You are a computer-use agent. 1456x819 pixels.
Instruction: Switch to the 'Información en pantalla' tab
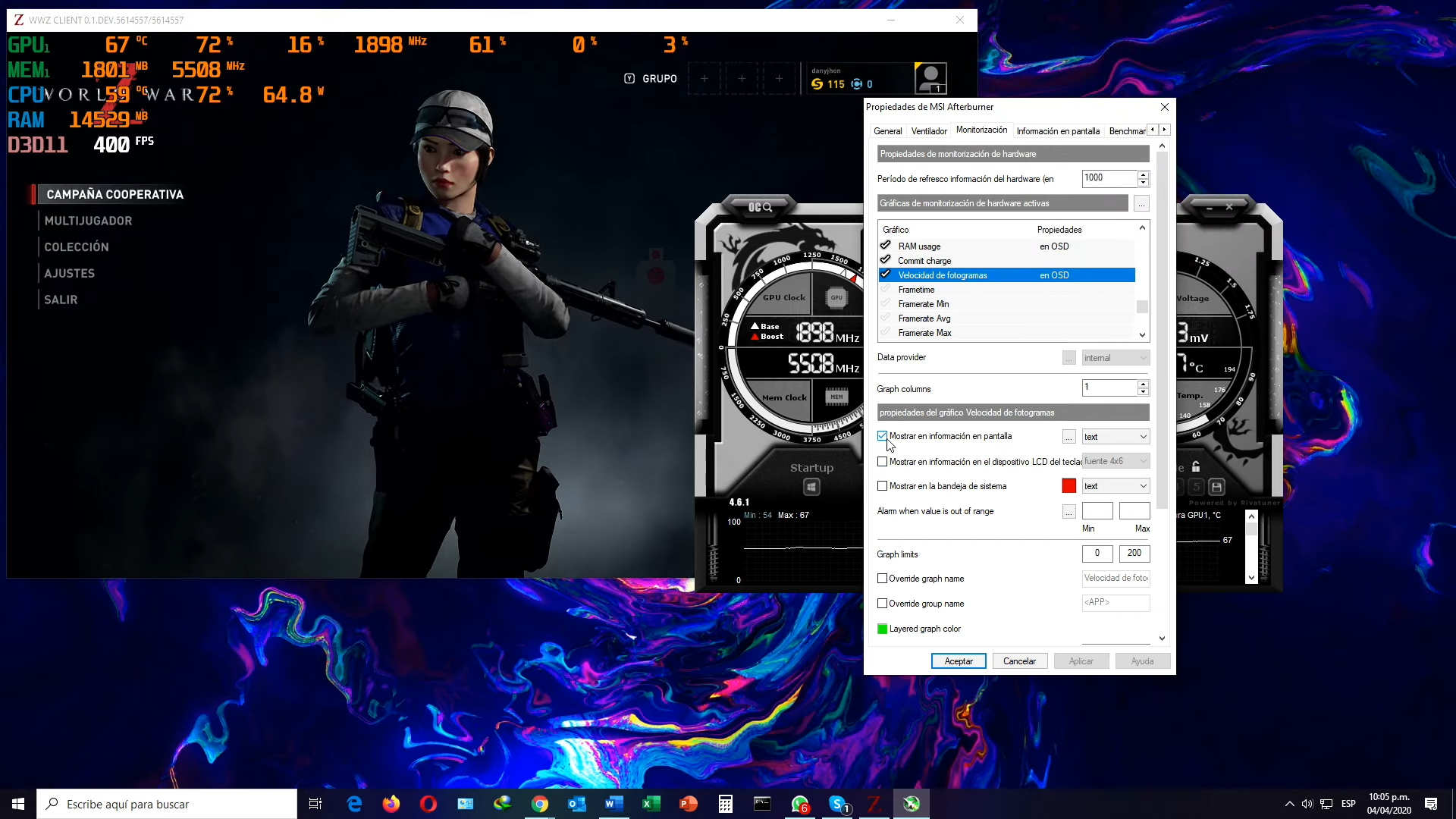pos(1059,130)
